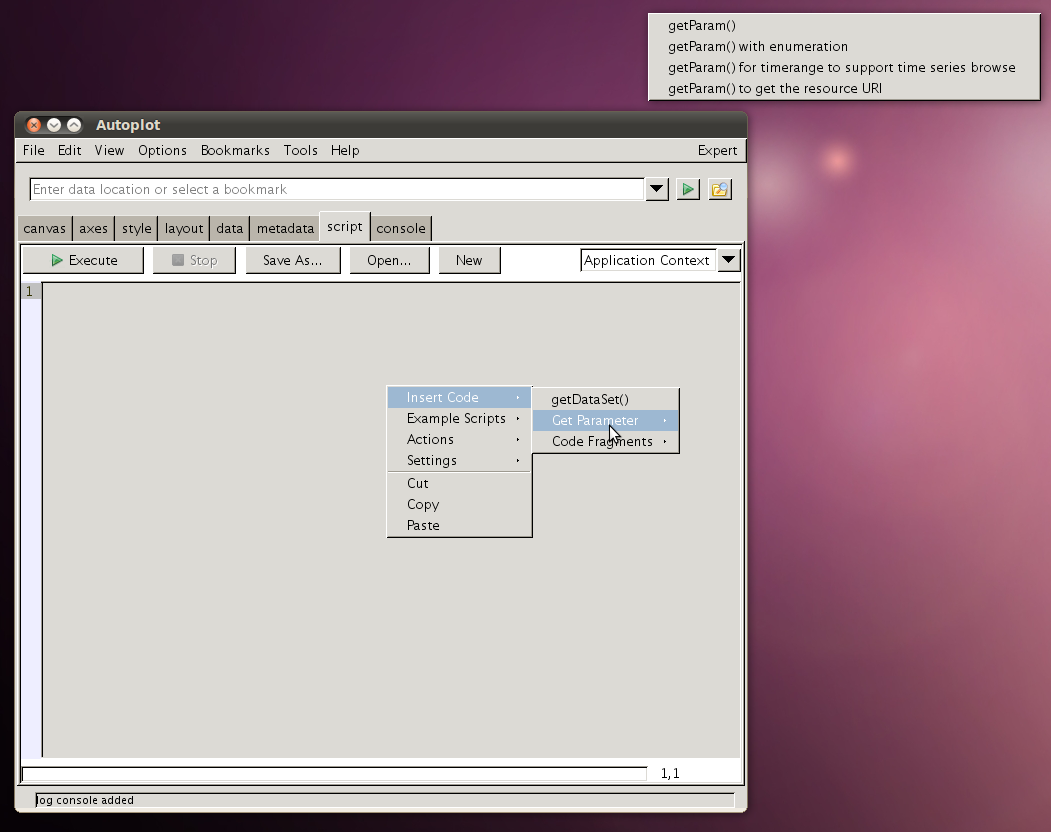Switch to the metadata tab
The height and width of the screenshot is (832, 1051).
coord(284,228)
